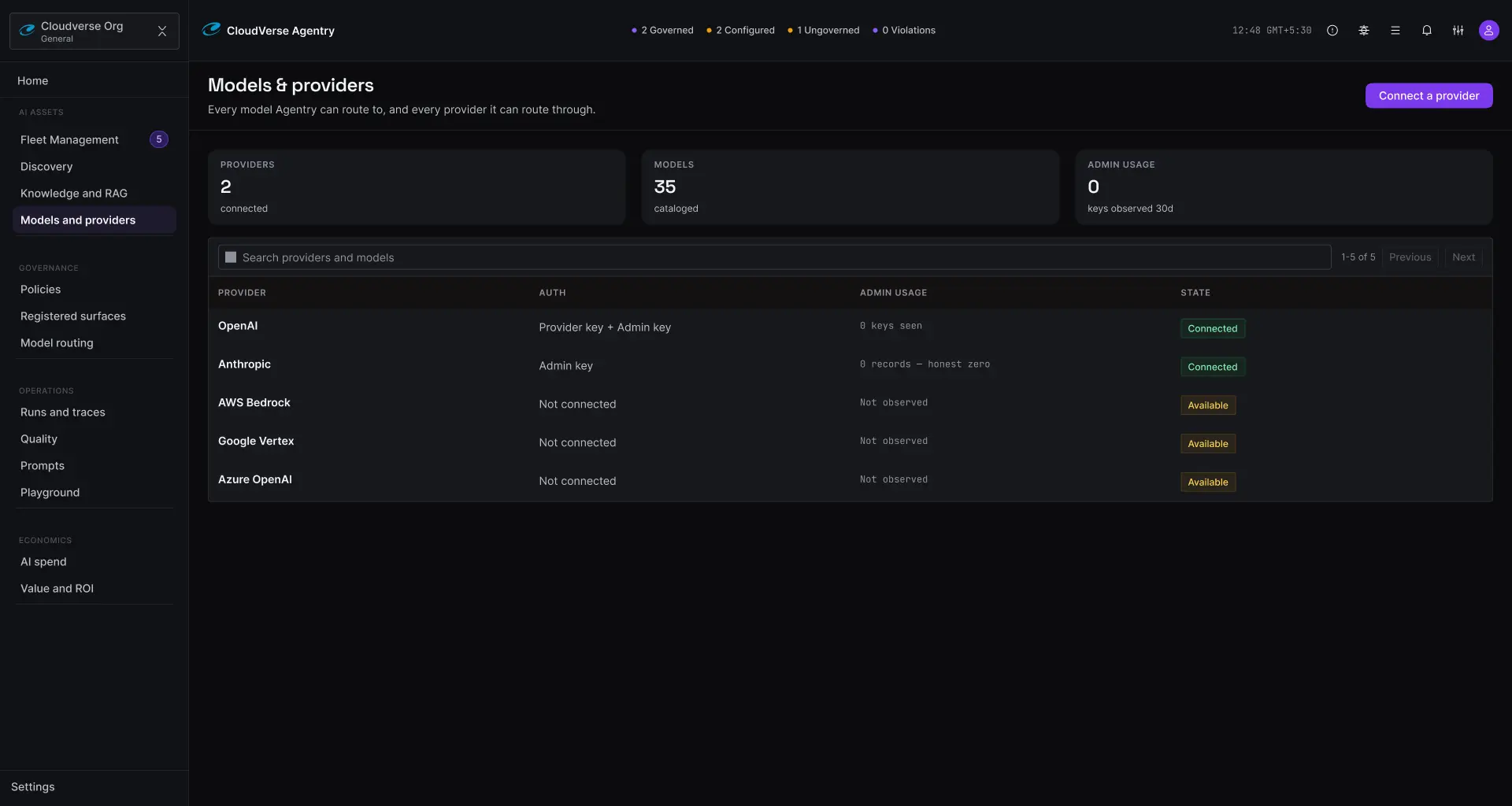Select the AWS Bedrock provider name
The width and height of the screenshot is (1512, 806).
point(254,403)
